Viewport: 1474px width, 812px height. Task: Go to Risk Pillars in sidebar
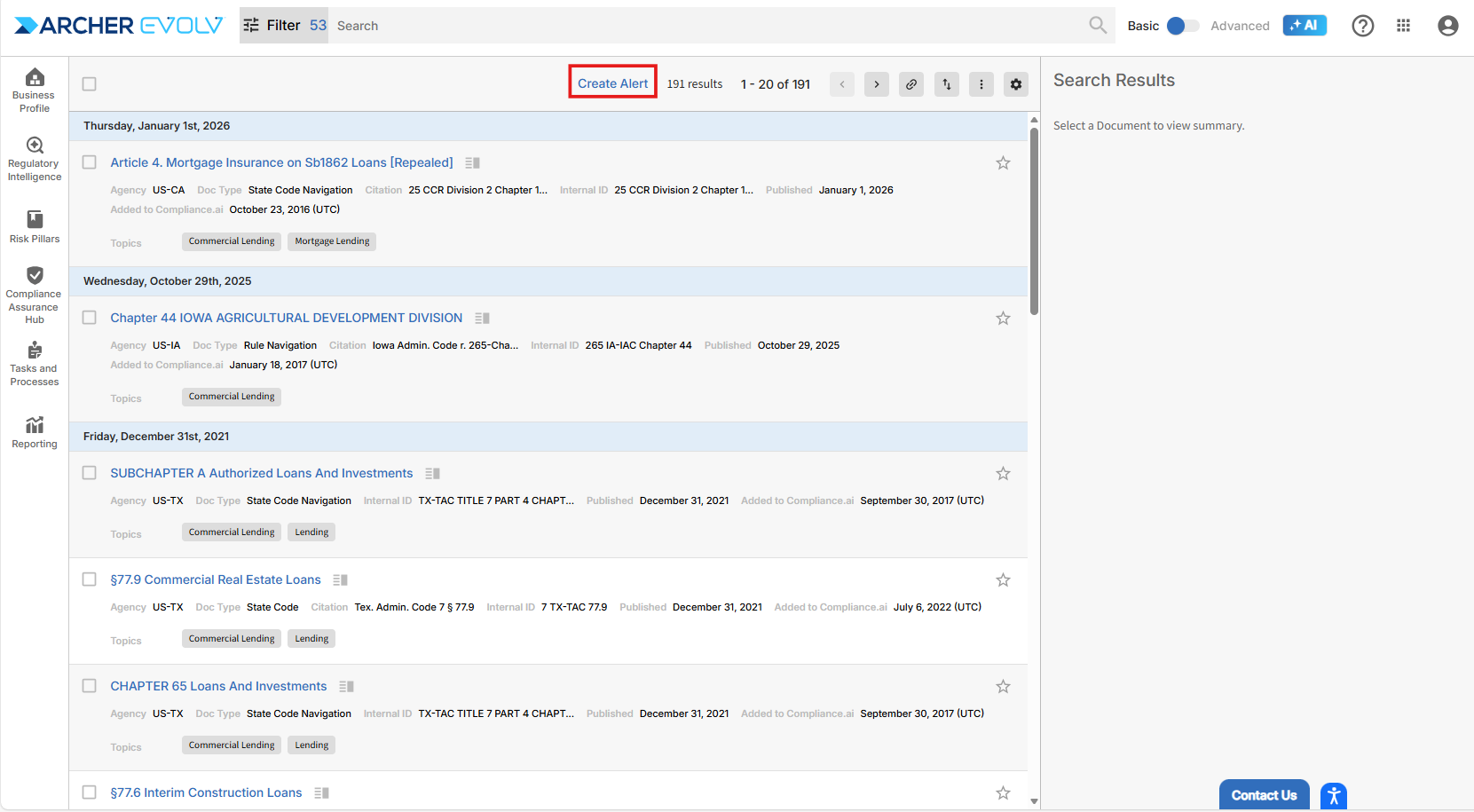click(35, 226)
